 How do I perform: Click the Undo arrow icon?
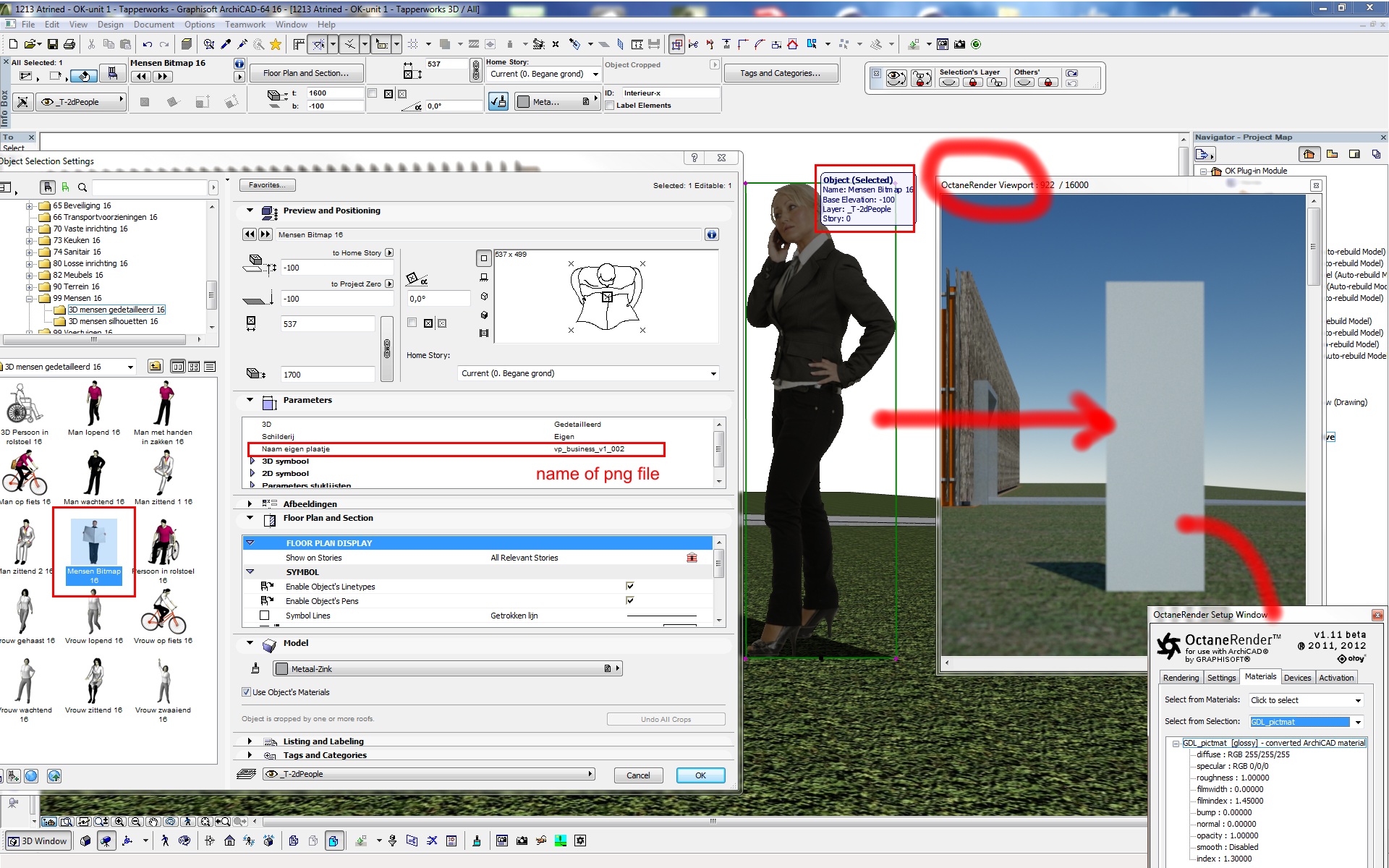pyautogui.click(x=148, y=44)
